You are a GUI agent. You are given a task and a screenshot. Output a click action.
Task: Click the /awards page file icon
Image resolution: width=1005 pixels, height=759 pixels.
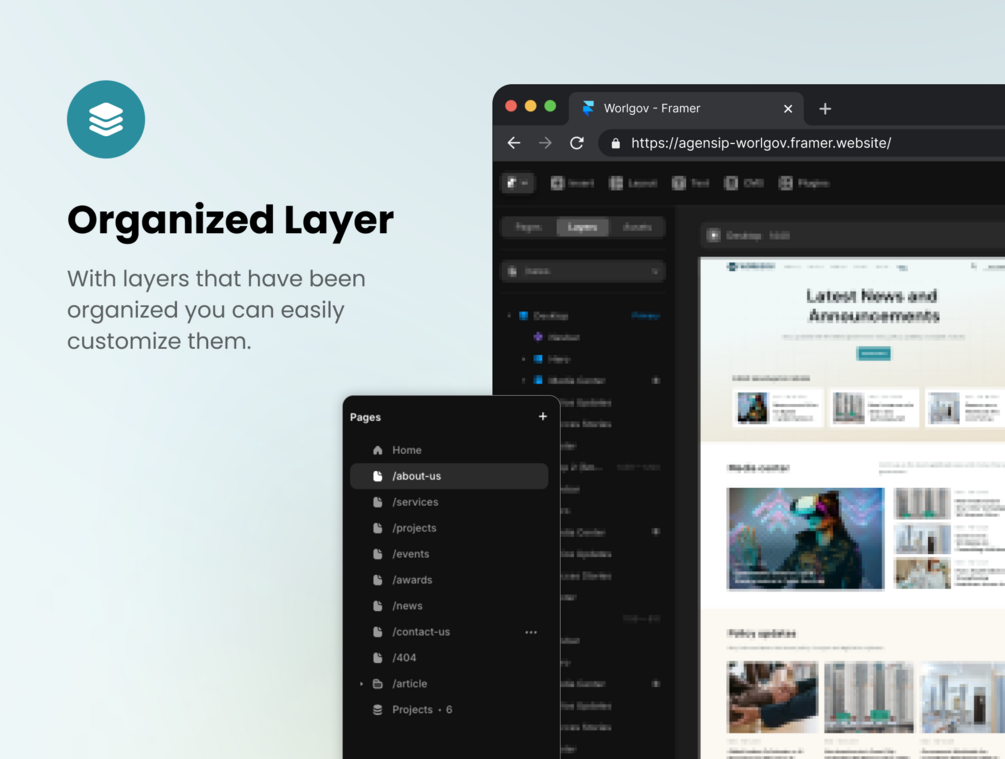378,580
